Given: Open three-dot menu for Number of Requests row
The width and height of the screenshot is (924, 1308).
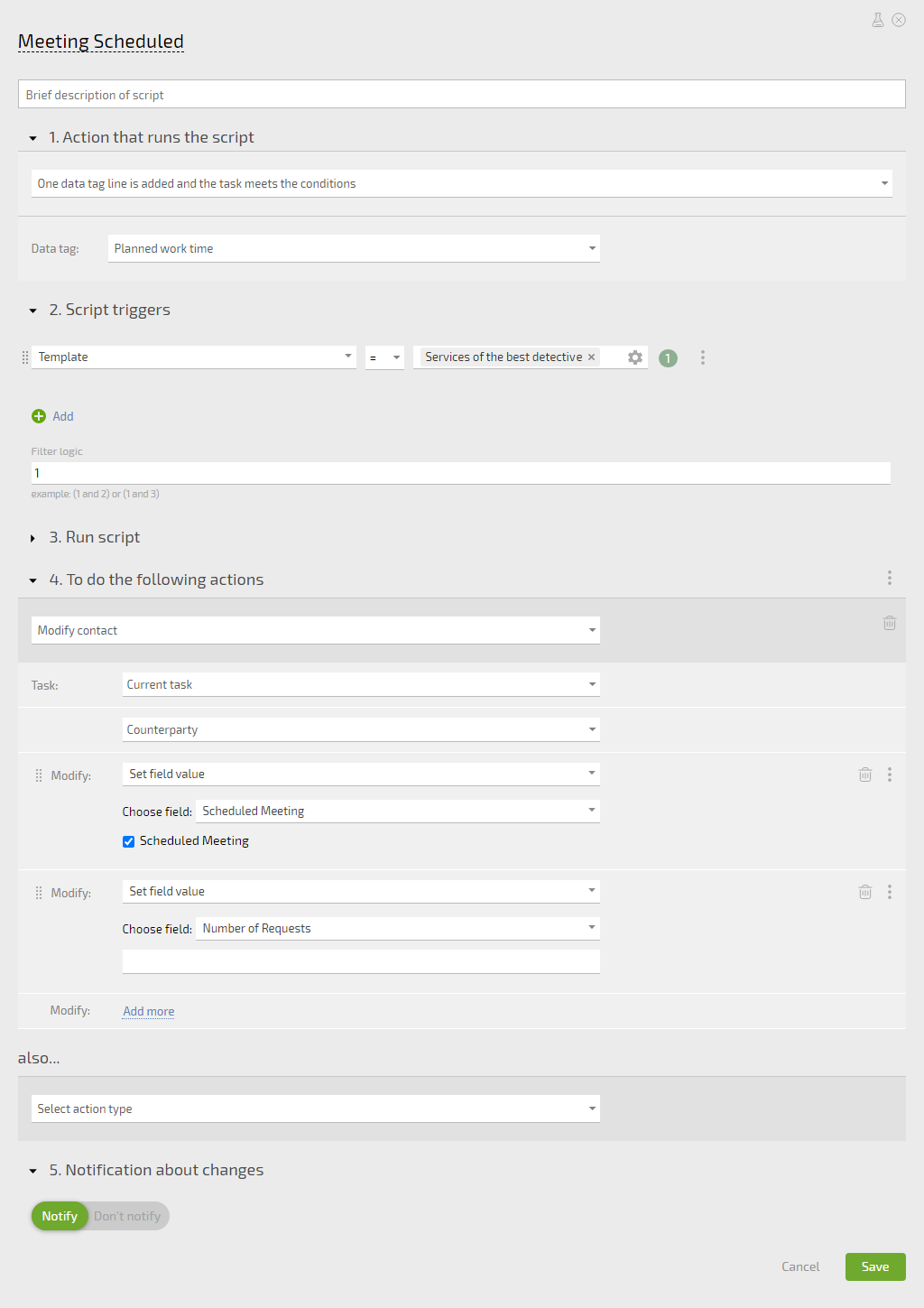Looking at the screenshot, I should click(890, 892).
